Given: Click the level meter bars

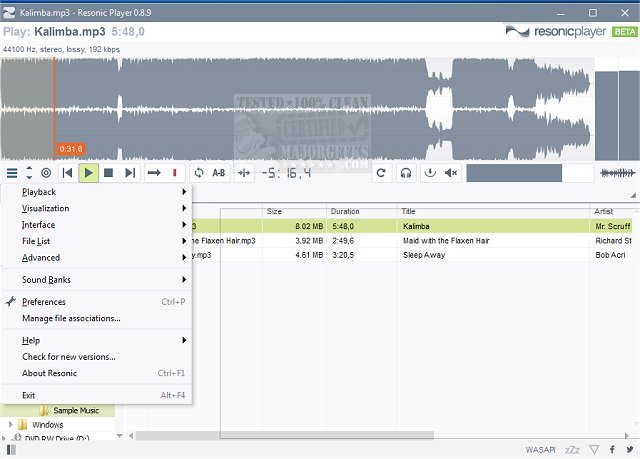Looking at the screenshot, I should click(x=617, y=115).
